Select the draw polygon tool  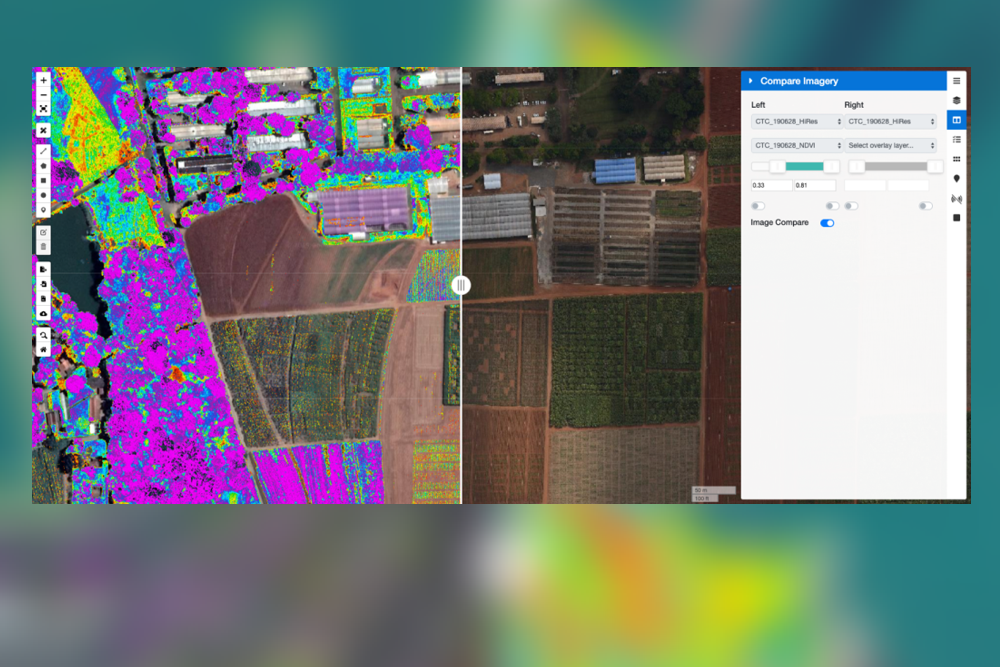(43, 167)
